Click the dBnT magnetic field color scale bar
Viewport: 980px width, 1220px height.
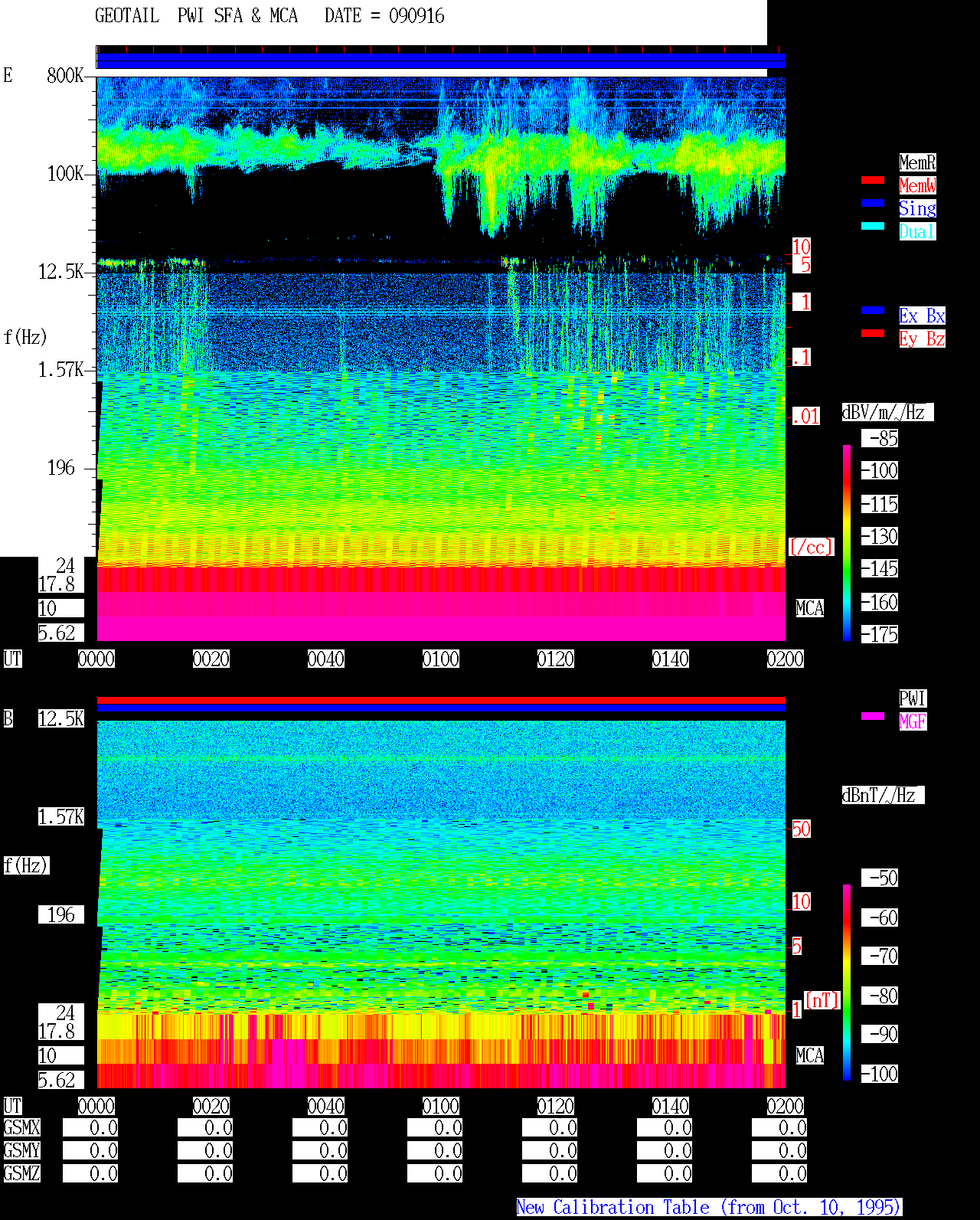[x=847, y=983]
